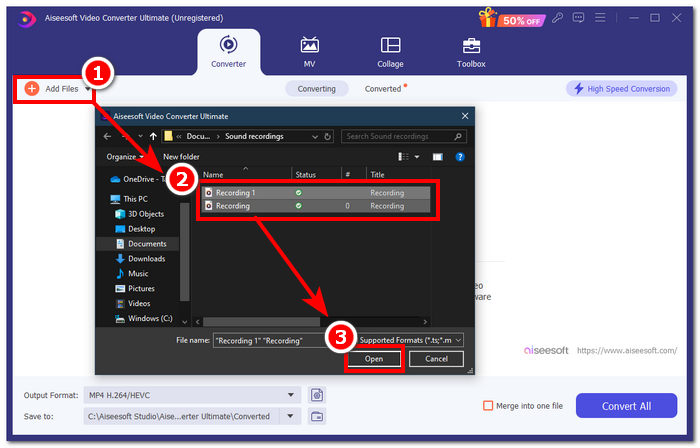Screen dimensions: 700x448
Task: Select This PC in the tree
Action: [129, 199]
